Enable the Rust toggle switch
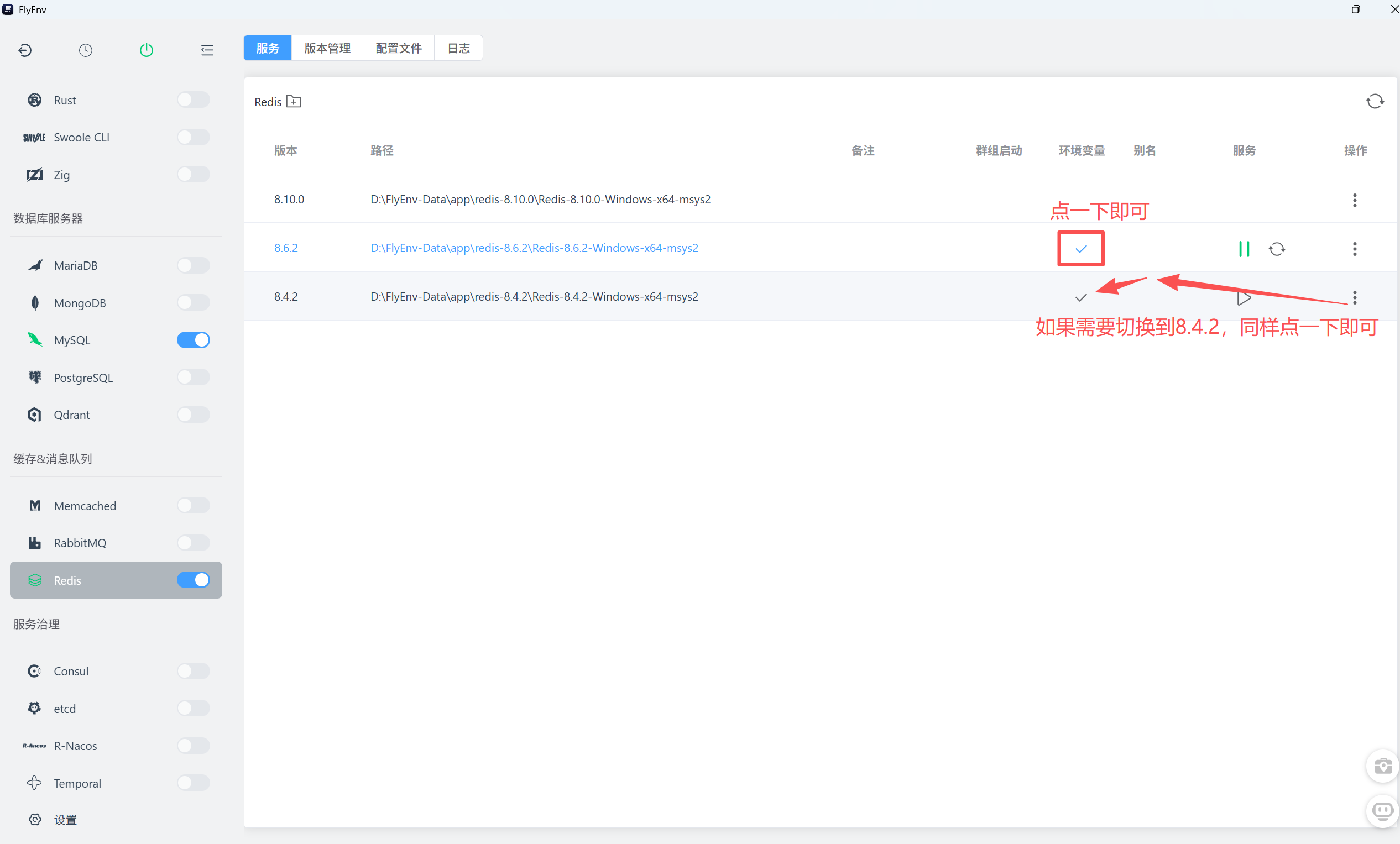Viewport: 1400px width, 844px height. (x=193, y=100)
